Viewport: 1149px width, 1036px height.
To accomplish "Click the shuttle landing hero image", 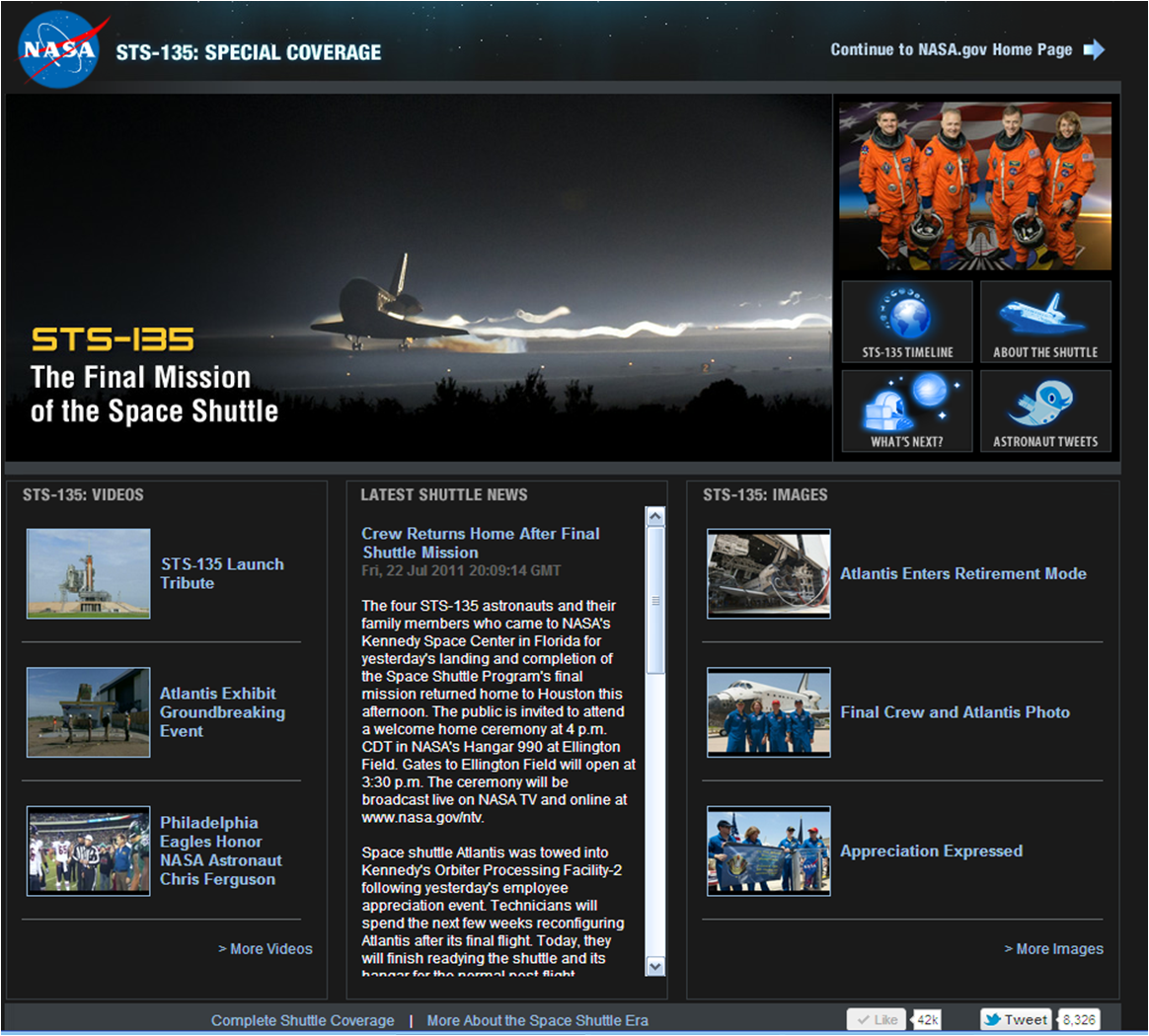I will [419, 277].
